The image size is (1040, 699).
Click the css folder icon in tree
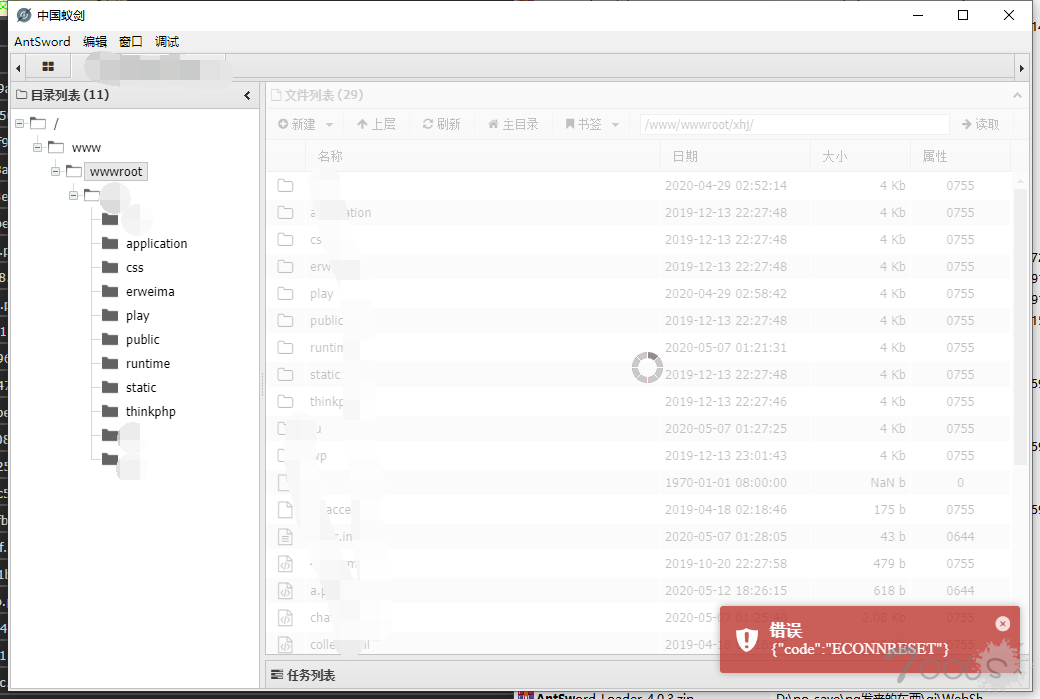click(110, 267)
